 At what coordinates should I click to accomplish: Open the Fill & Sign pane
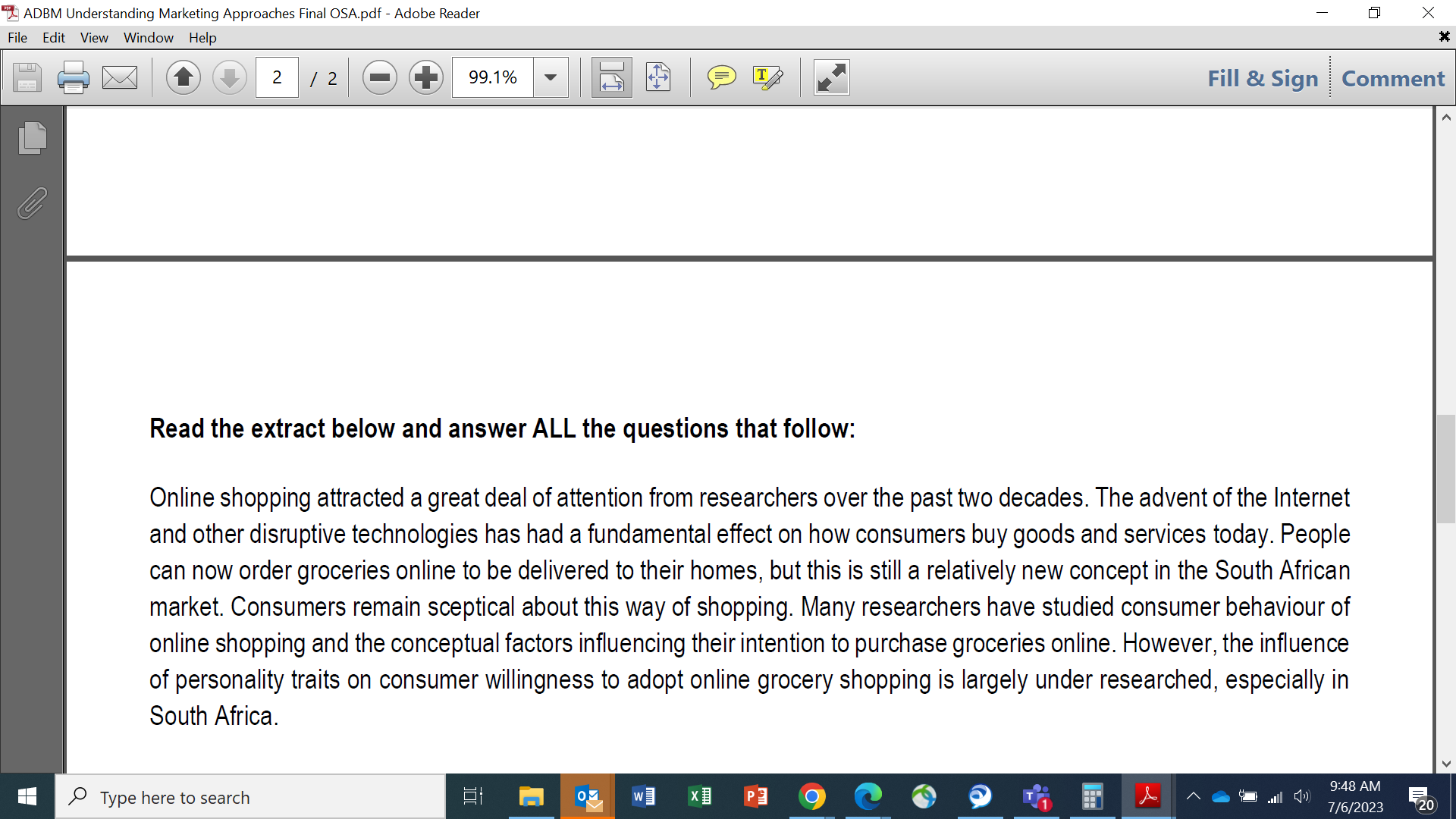point(1263,78)
